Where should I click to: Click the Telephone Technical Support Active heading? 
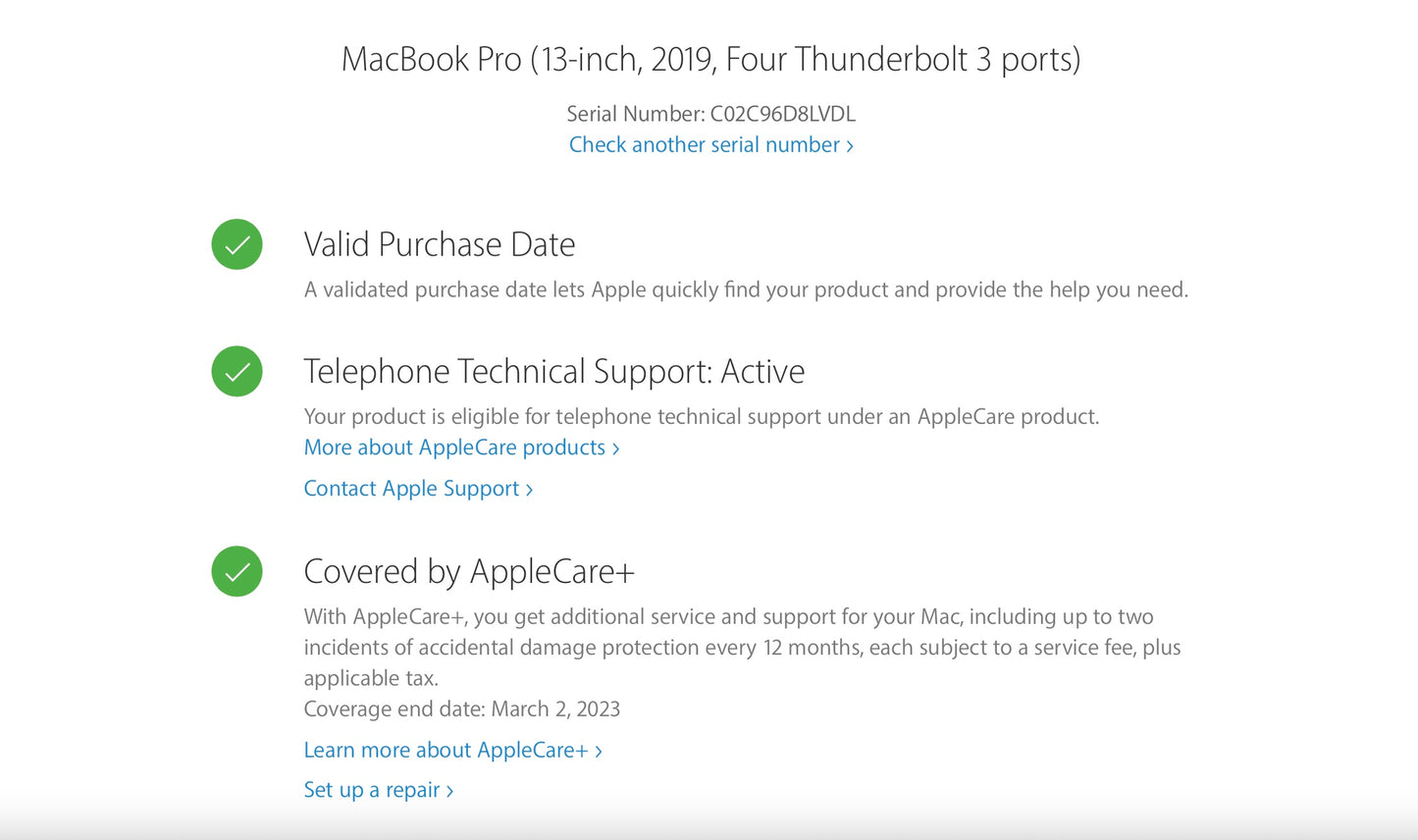(x=554, y=371)
